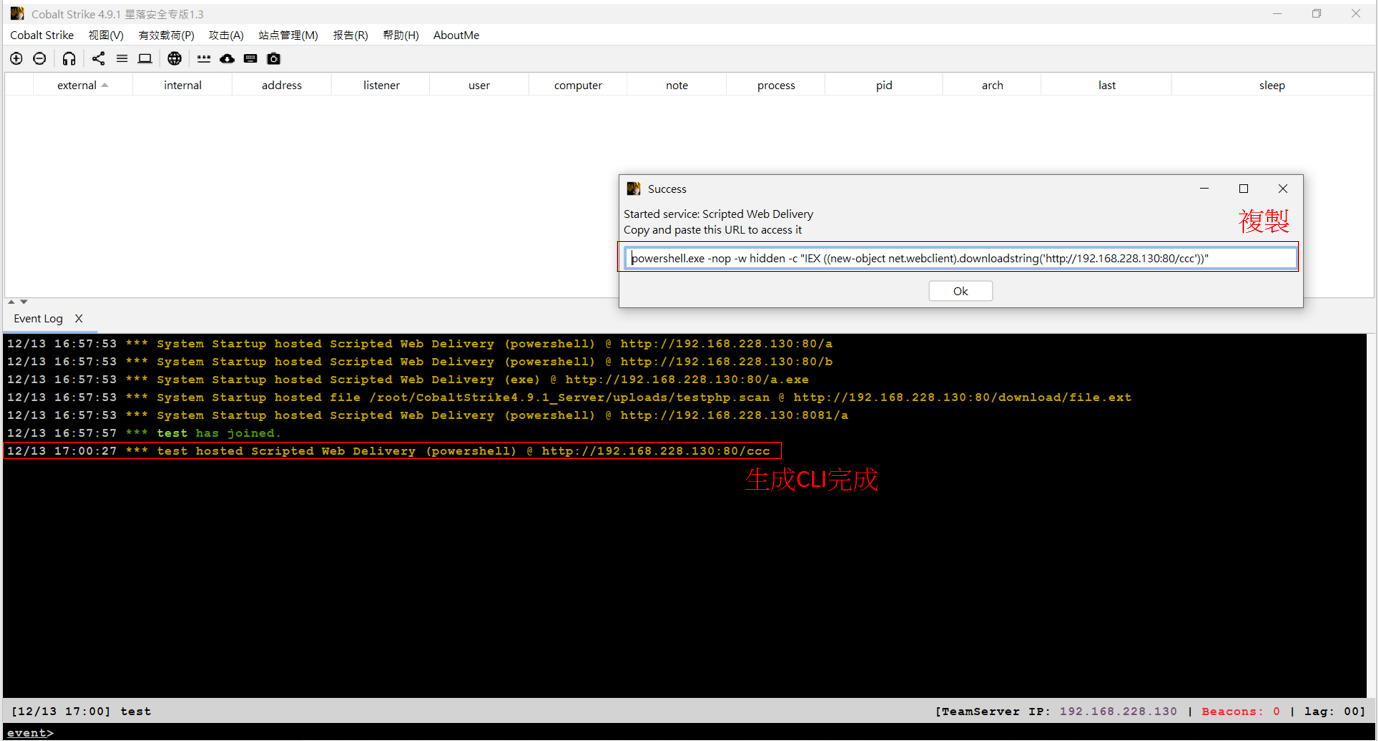Open the Cobalt Strike menu
The width and height of the screenshot is (1378, 741).
tap(42, 35)
